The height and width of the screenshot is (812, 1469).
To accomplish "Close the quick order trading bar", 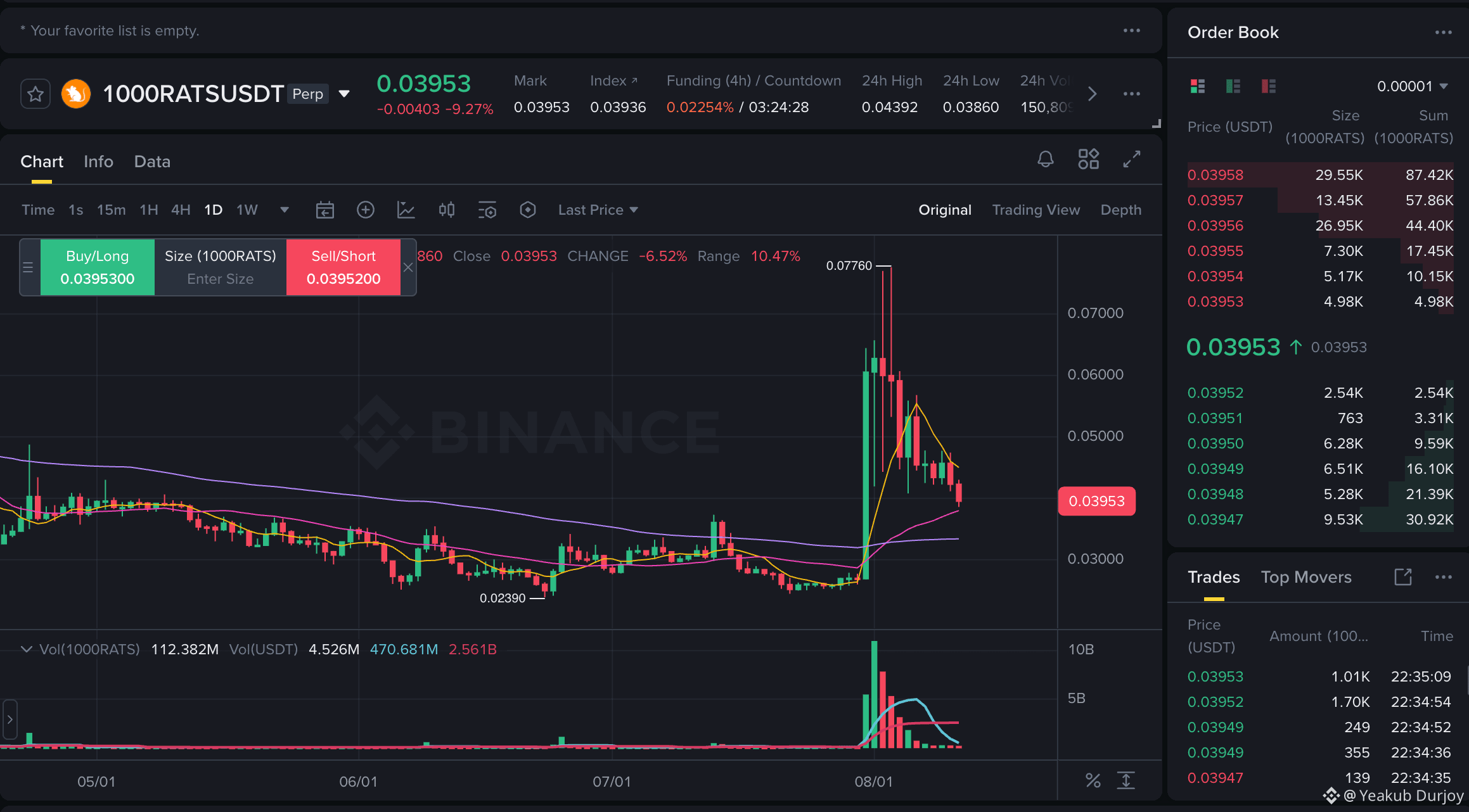I will (409, 267).
